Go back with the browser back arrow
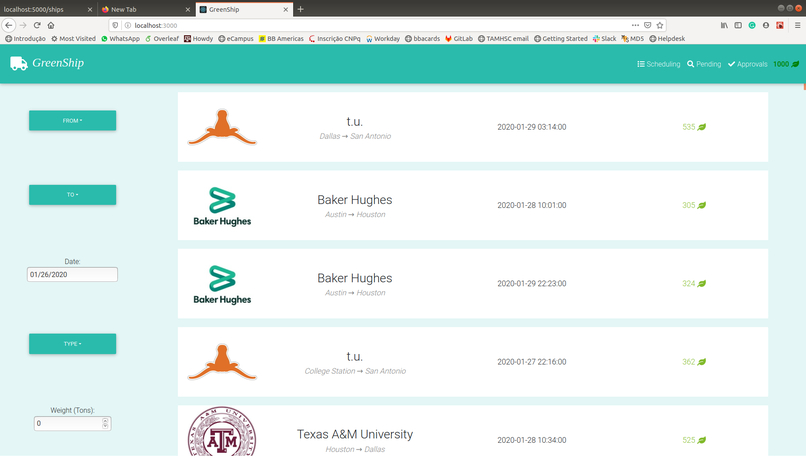The width and height of the screenshot is (806, 458). point(9,25)
